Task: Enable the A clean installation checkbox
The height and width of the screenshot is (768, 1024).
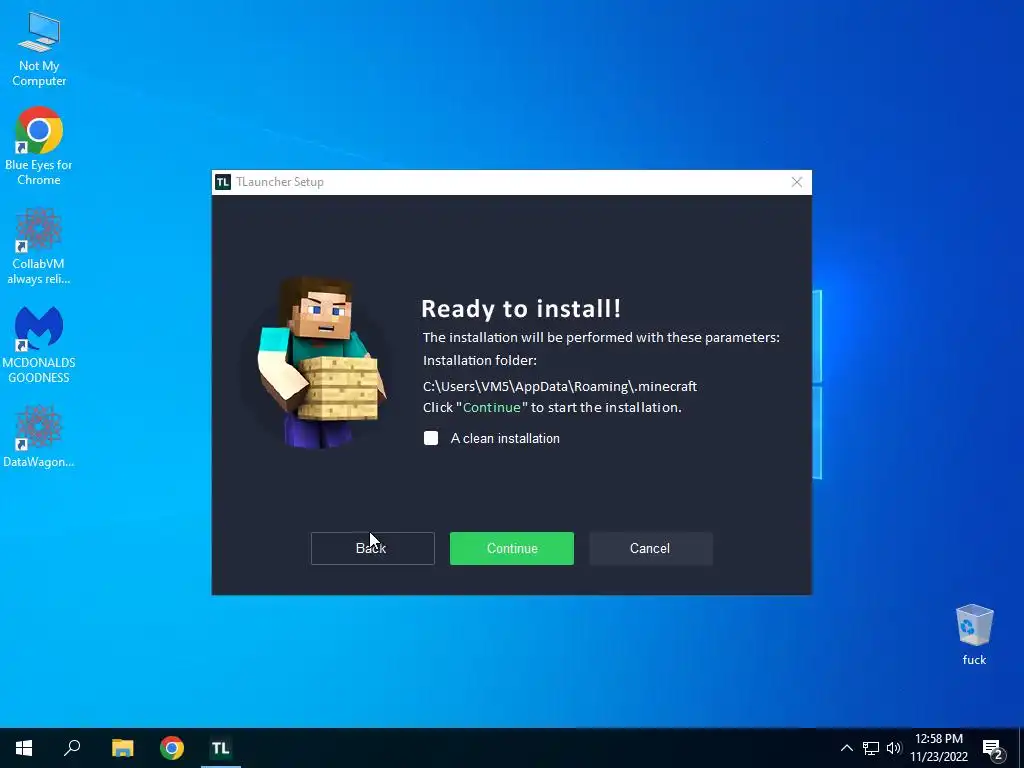Action: click(431, 438)
